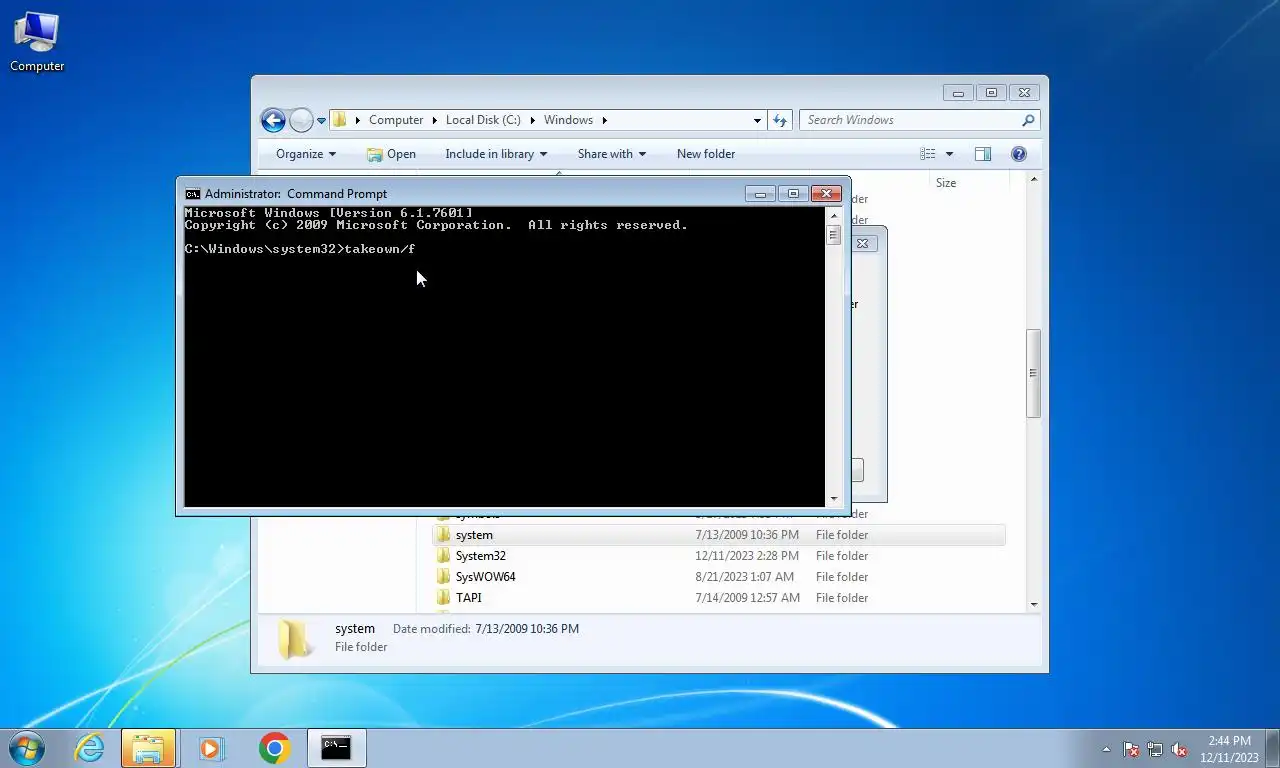Focus the Search Windows field
This screenshot has width=1280, height=768.
click(x=910, y=120)
